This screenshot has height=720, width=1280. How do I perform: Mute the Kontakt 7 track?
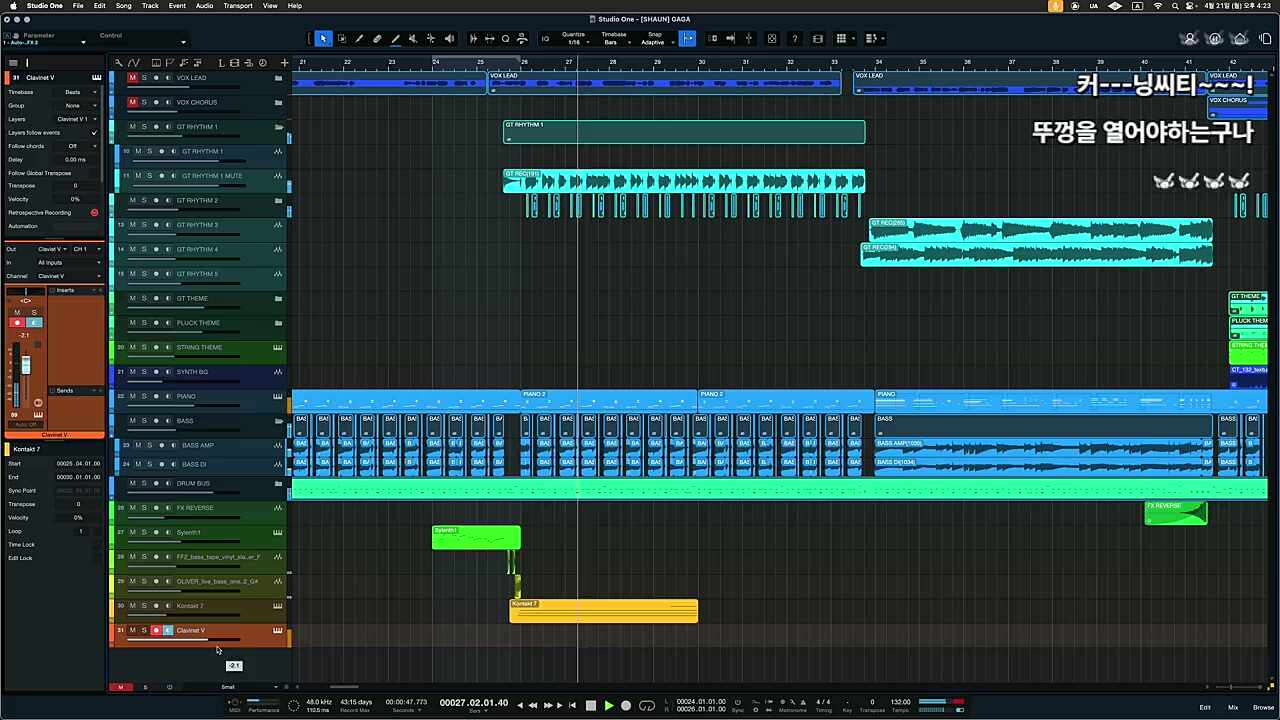[132, 606]
